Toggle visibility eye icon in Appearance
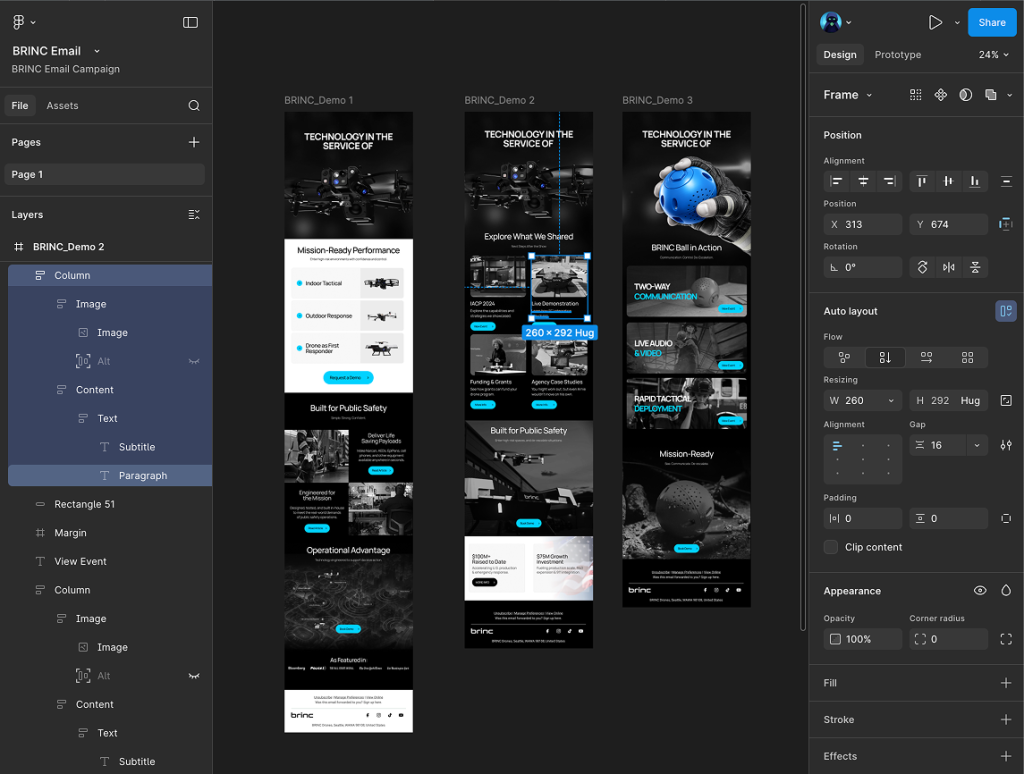The height and width of the screenshot is (774, 1024). 980,591
